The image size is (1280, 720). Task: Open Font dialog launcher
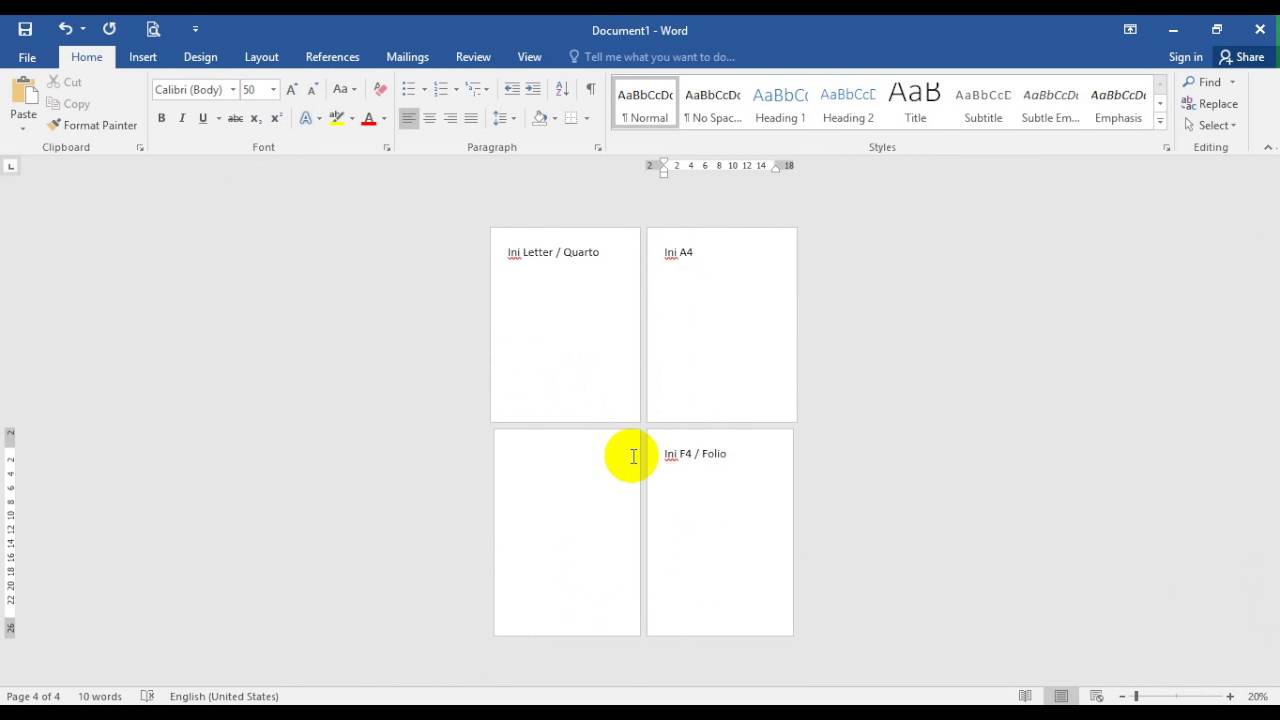point(387,148)
